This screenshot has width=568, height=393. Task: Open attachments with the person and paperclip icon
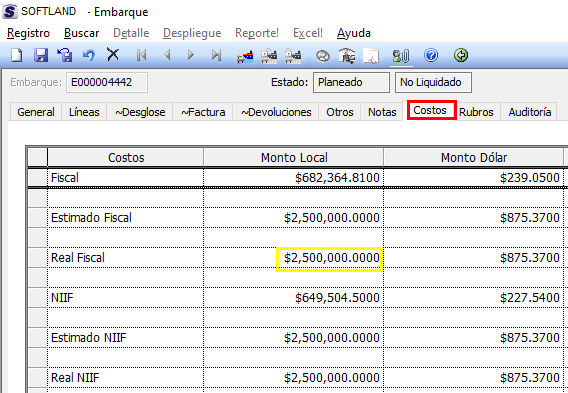pos(401,56)
